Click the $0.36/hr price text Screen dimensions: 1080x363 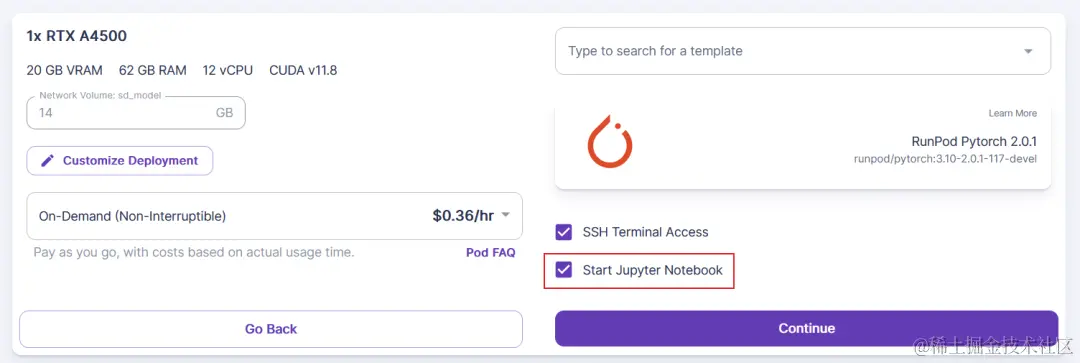click(x=463, y=216)
